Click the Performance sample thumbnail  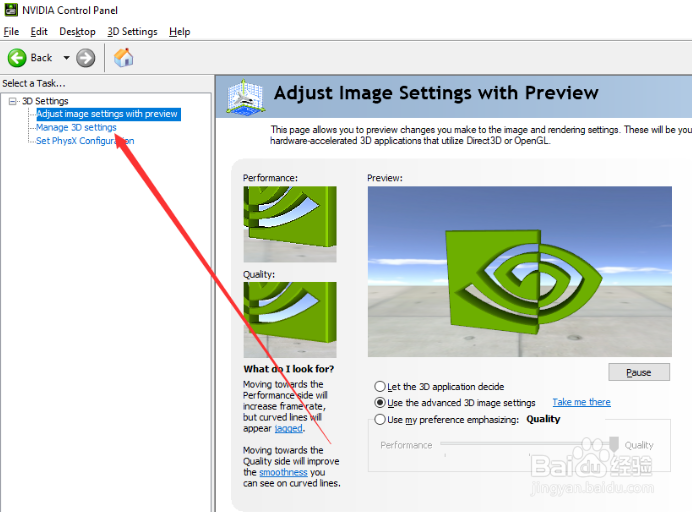(290, 224)
